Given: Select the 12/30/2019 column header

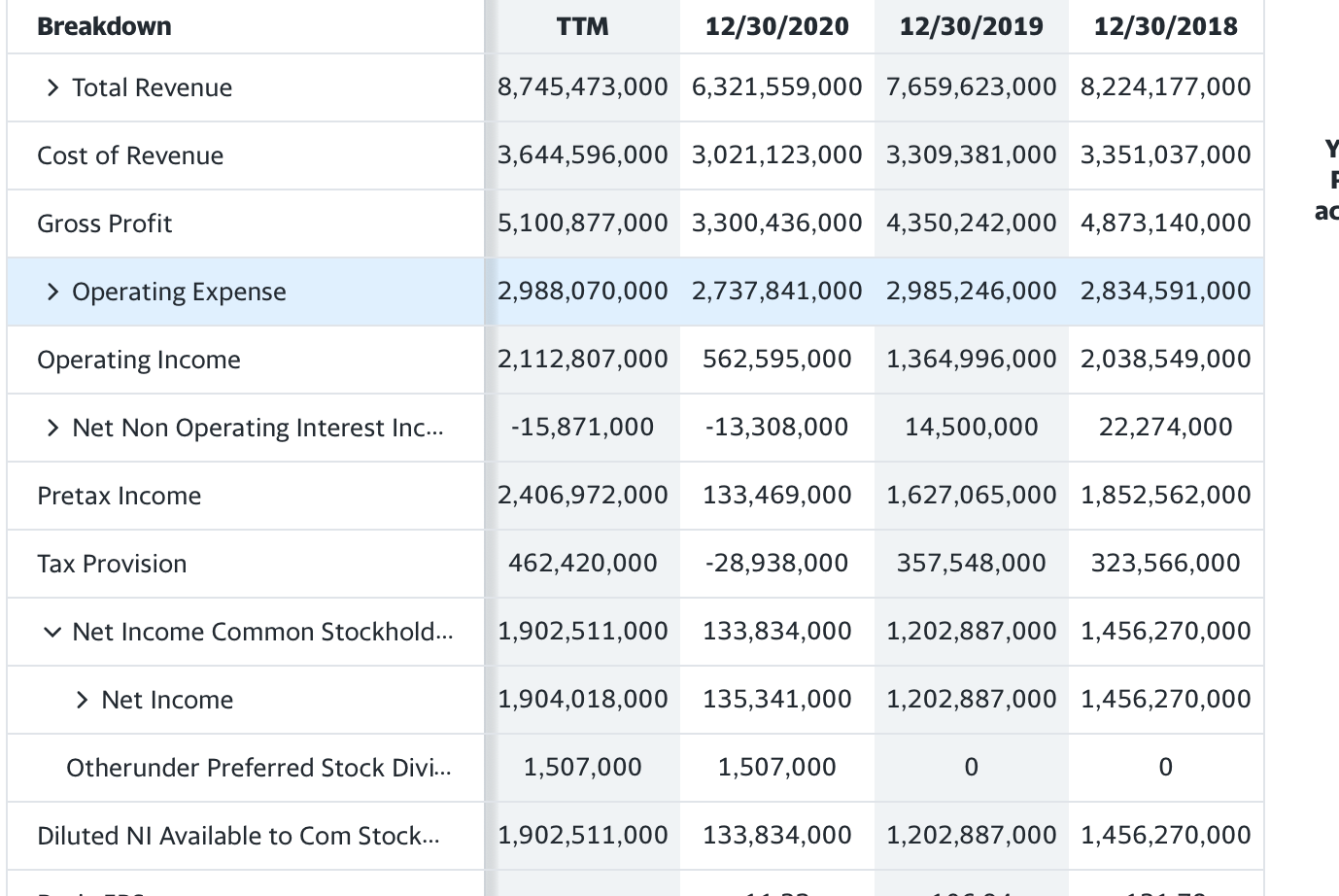Looking at the screenshot, I should coord(971,26).
